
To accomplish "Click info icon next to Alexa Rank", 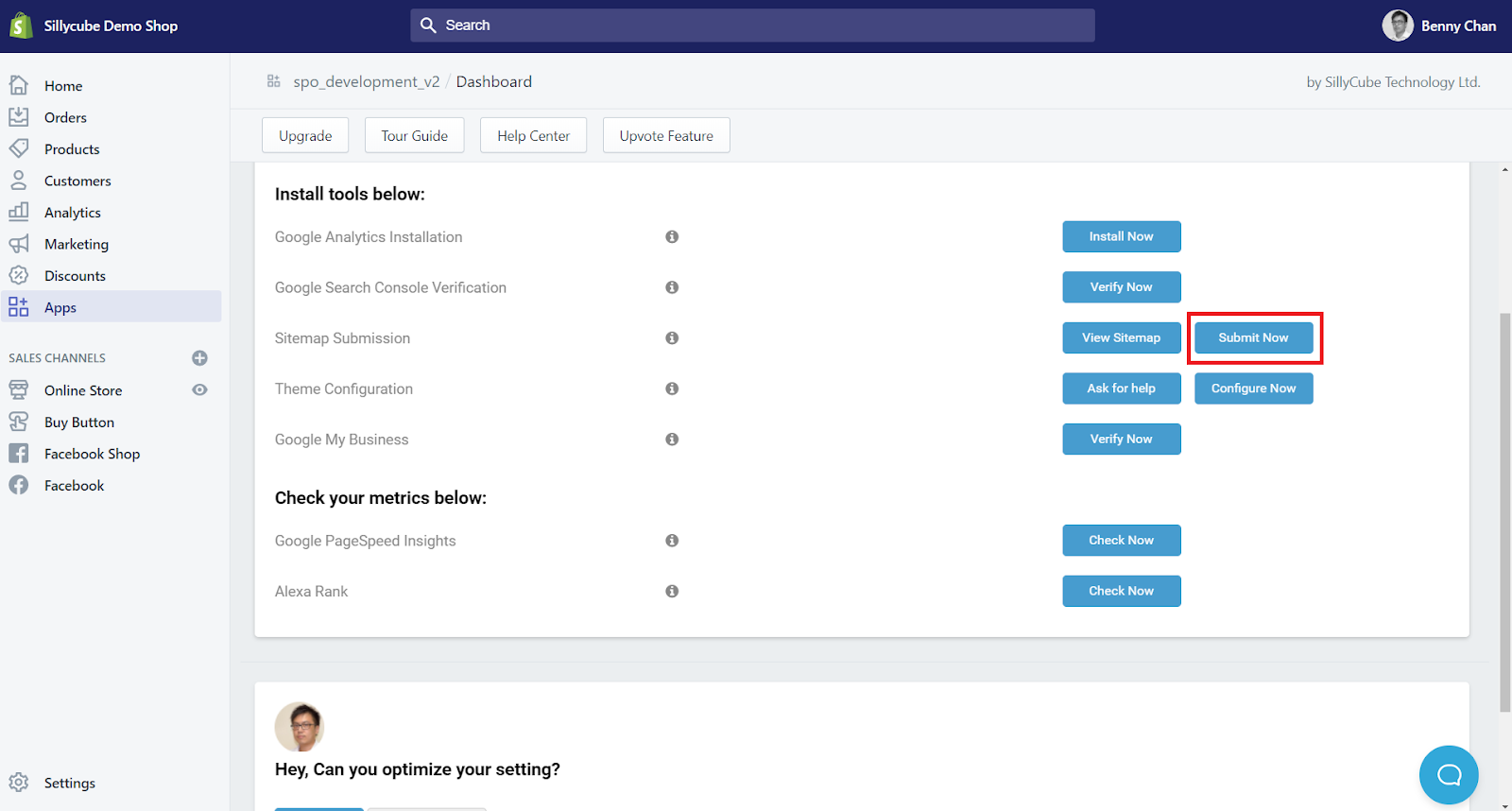I will coord(672,591).
